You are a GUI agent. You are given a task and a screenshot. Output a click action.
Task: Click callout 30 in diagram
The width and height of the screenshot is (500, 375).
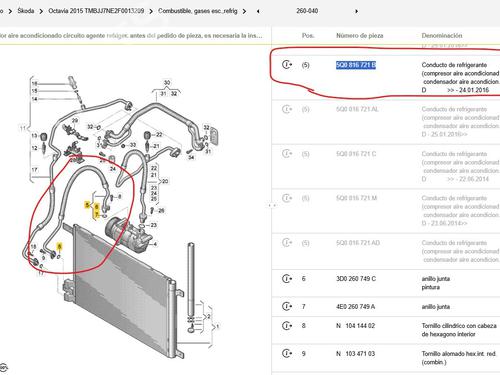pyautogui.click(x=167, y=82)
